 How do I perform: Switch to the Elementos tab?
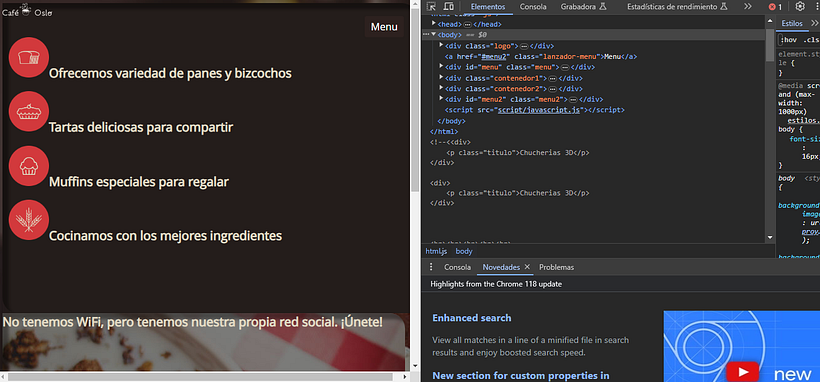tap(488, 7)
